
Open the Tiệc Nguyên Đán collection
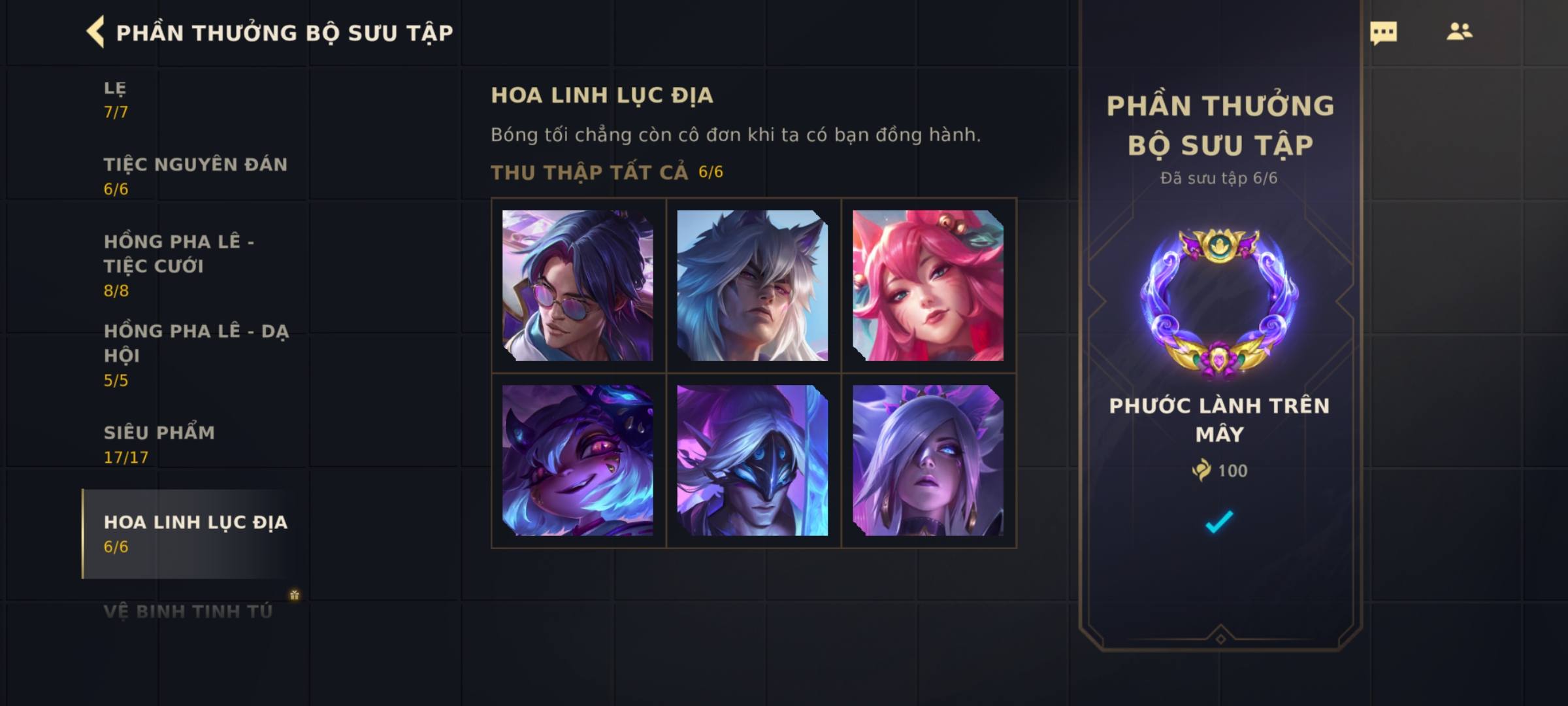(x=195, y=176)
